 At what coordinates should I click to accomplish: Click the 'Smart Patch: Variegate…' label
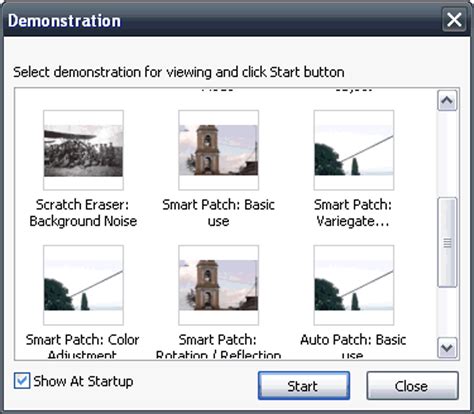tap(353, 213)
